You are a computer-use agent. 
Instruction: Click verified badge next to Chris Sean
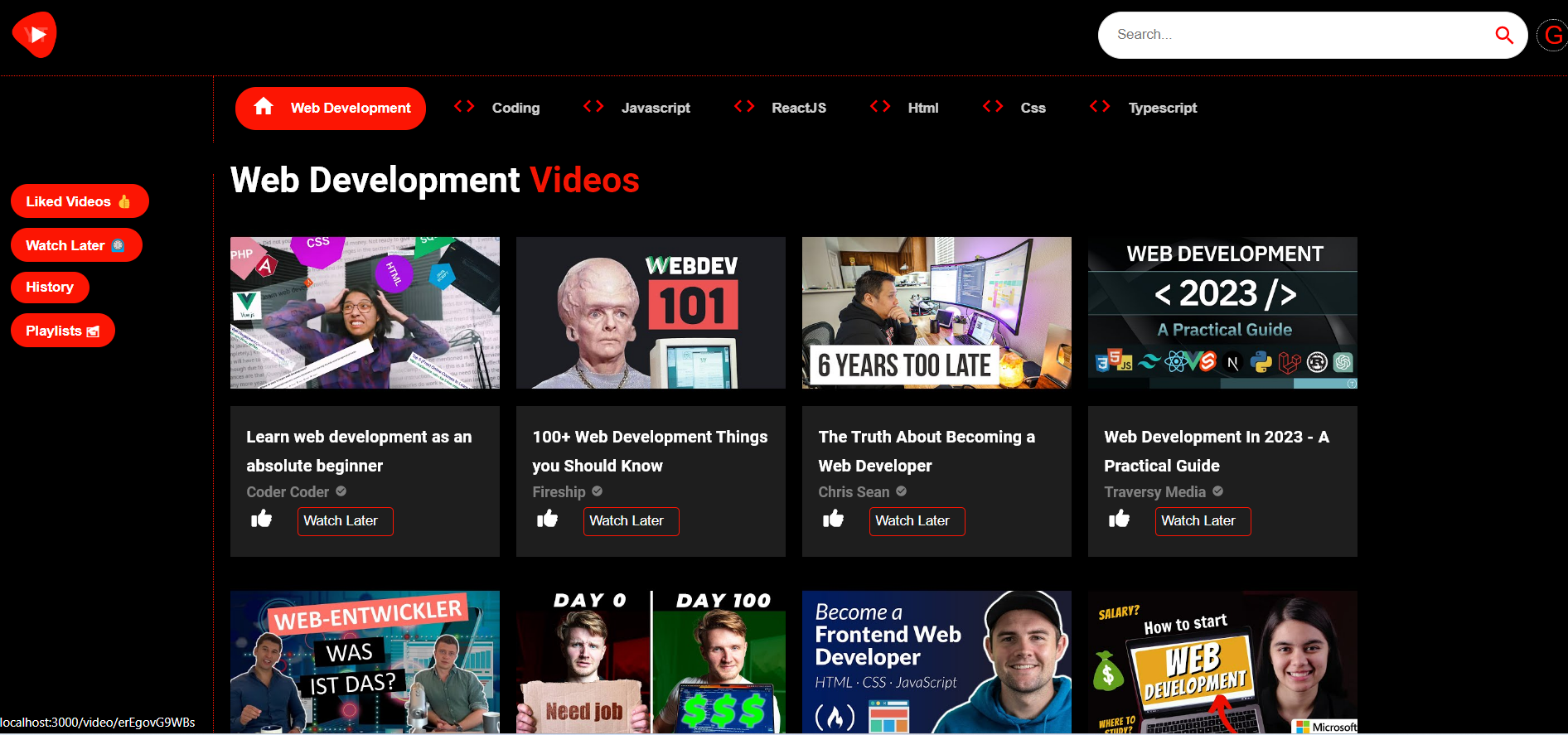(x=901, y=491)
